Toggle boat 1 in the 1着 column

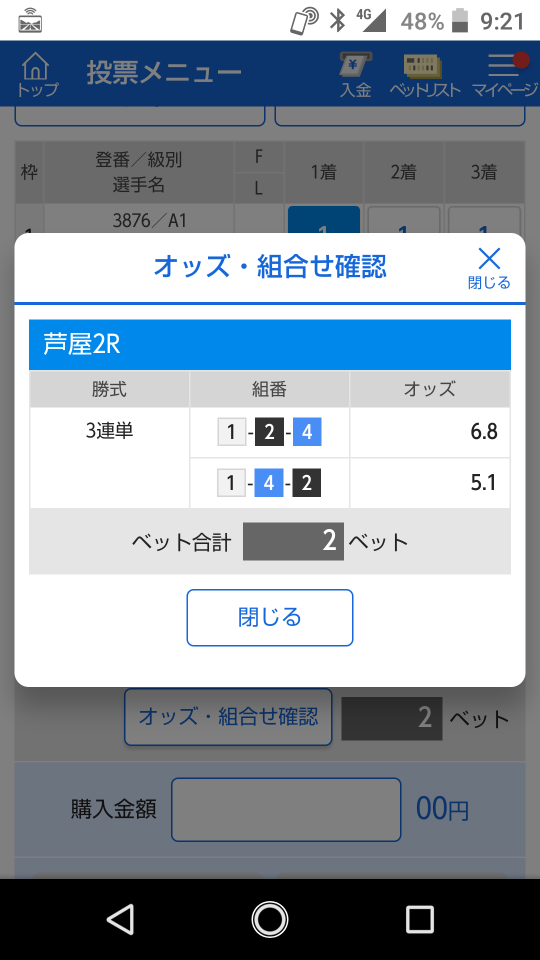324,220
